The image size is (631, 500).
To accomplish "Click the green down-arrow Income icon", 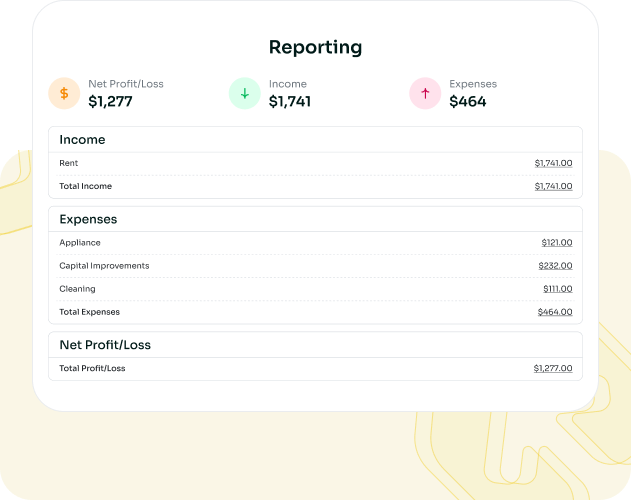I will 244,94.
